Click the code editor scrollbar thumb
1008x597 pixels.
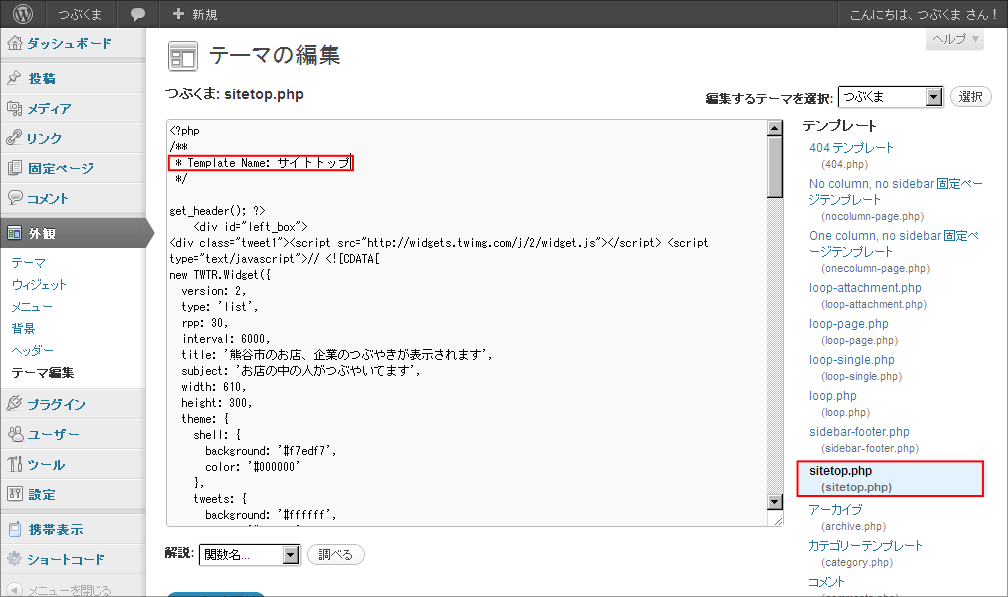pyautogui.click(x=775, y=166)
